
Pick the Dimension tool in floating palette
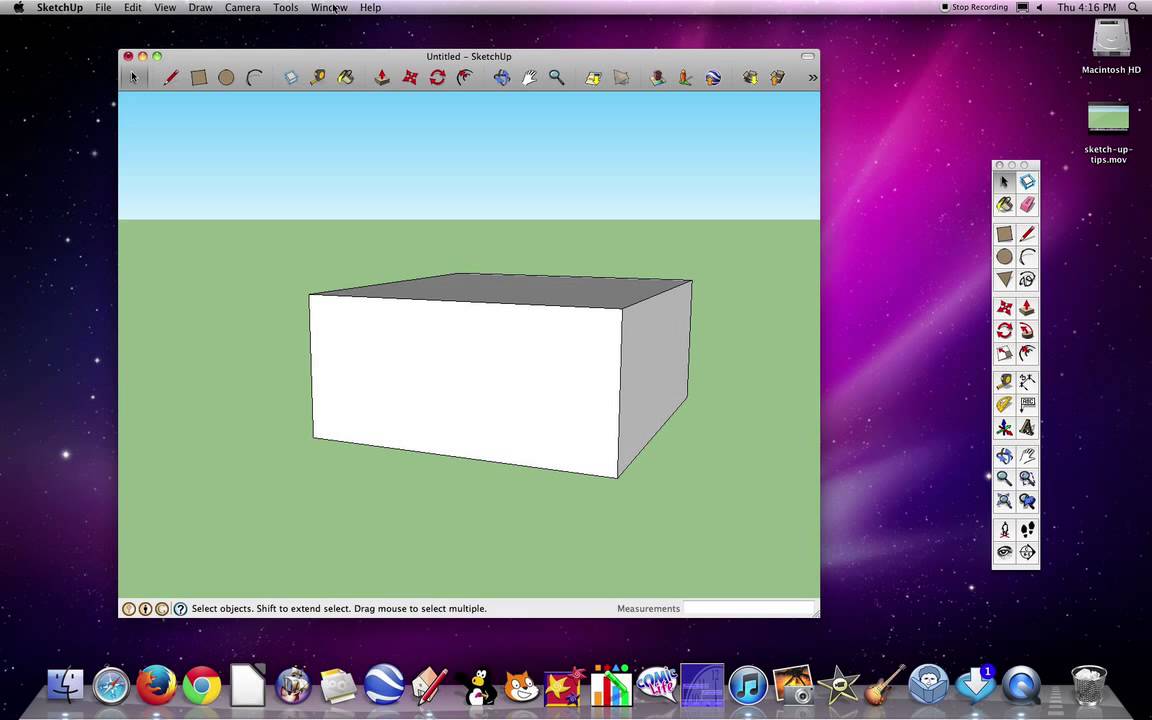(1027, 381)
